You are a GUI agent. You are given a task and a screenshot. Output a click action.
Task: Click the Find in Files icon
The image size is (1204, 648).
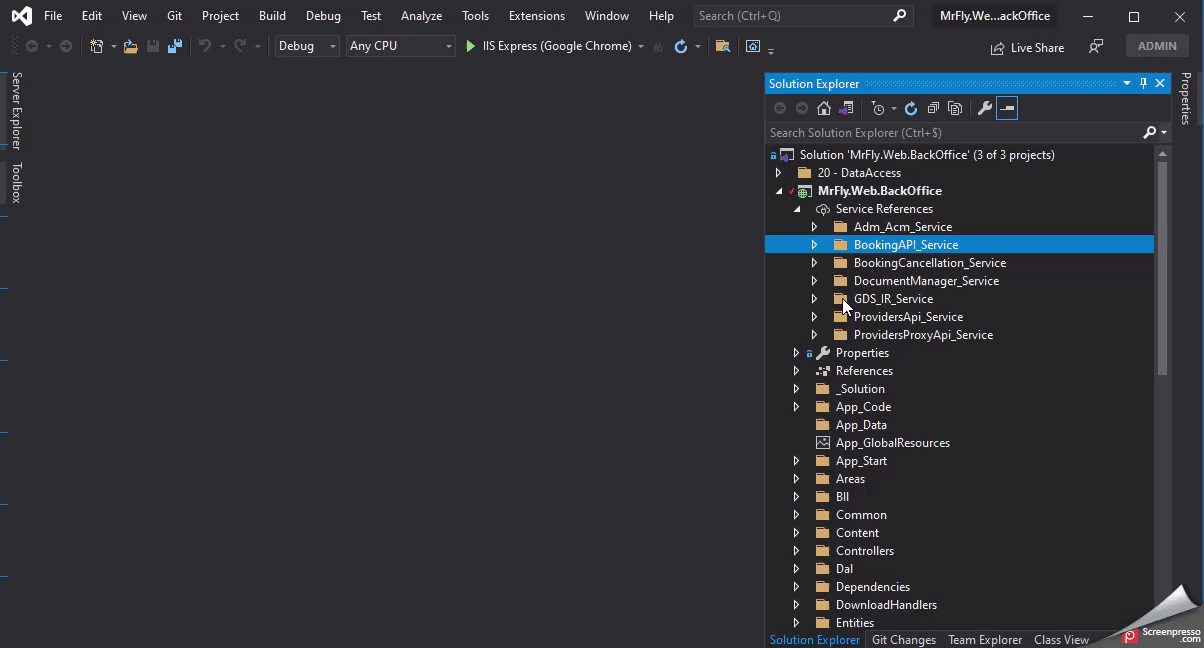tap(723, 46)
